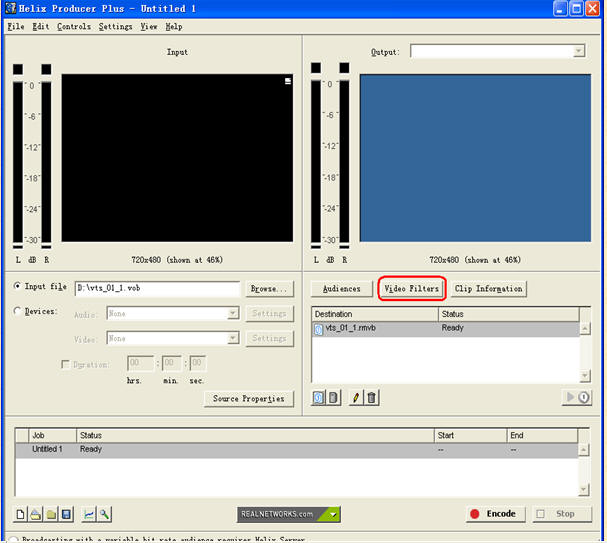Enable the Duration checkbox
The width and height of the screenshot is (607, 543).
point(66,365)
